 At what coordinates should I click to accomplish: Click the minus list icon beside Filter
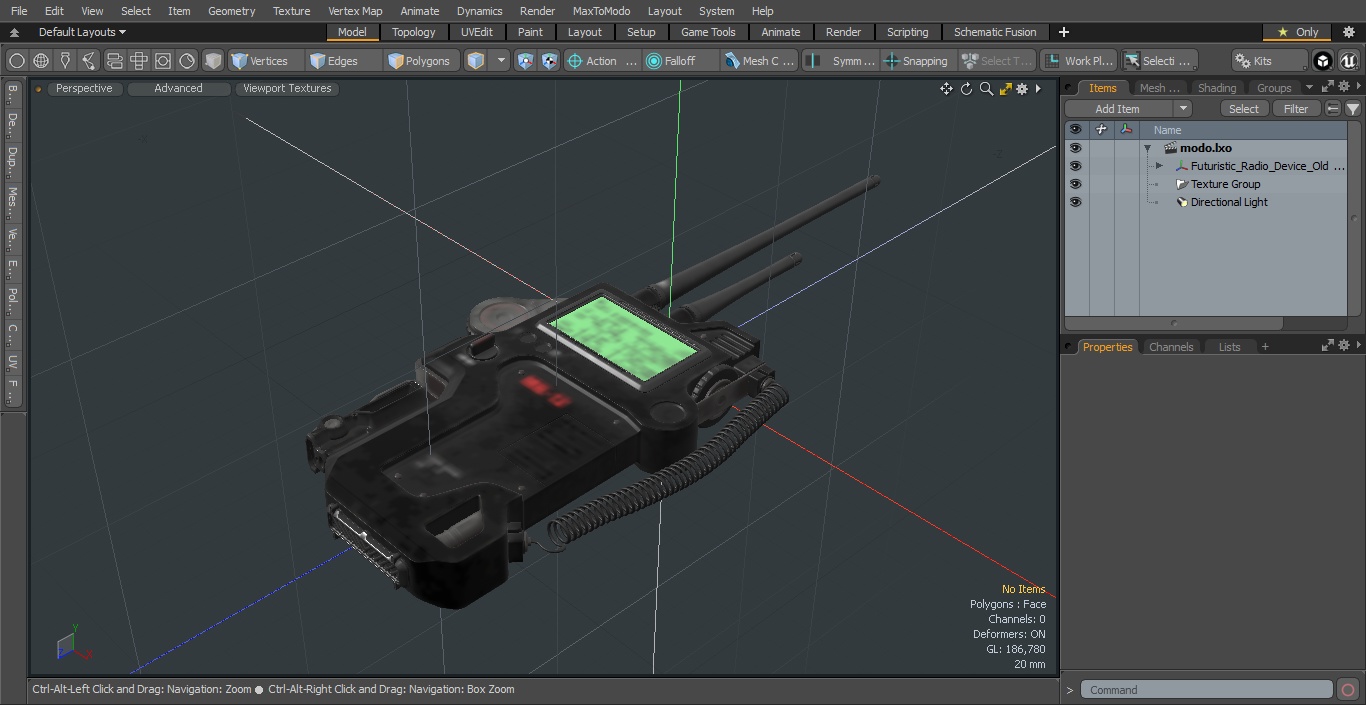point(1333,109)
